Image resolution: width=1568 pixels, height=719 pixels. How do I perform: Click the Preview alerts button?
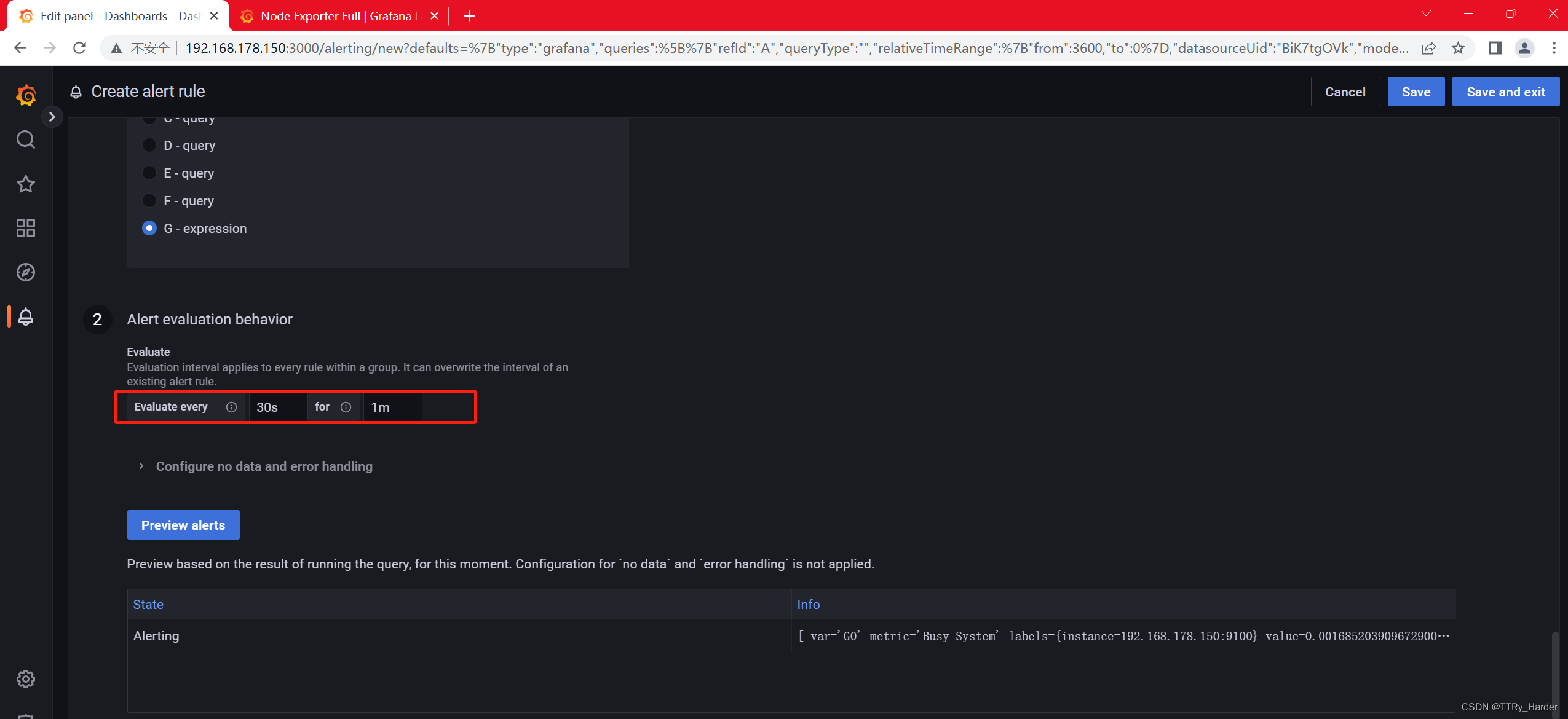(x=183, y=524)
